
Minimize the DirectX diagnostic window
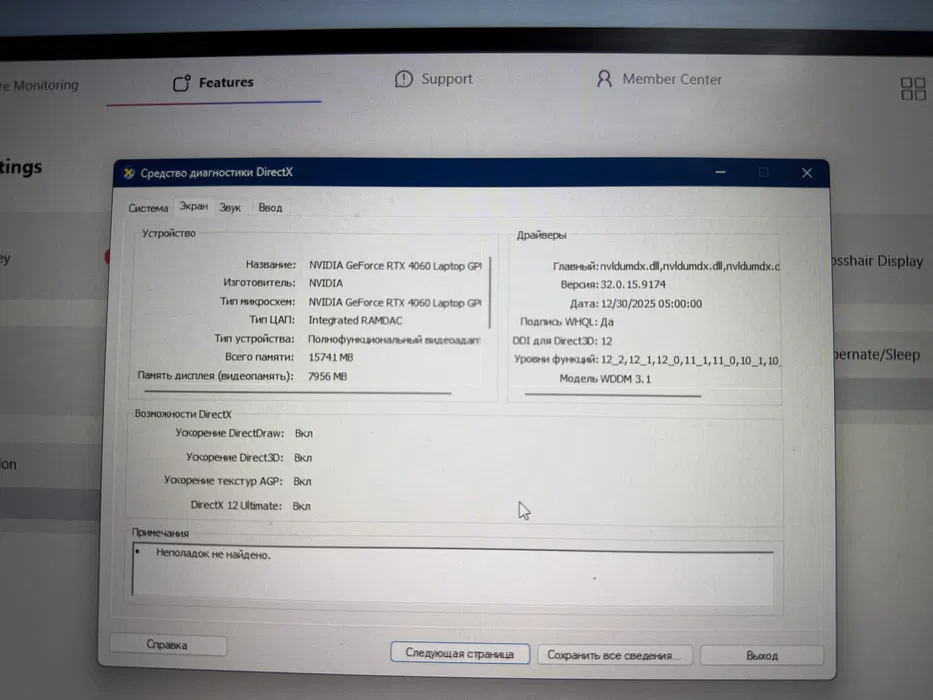click(x=720, y=172)
